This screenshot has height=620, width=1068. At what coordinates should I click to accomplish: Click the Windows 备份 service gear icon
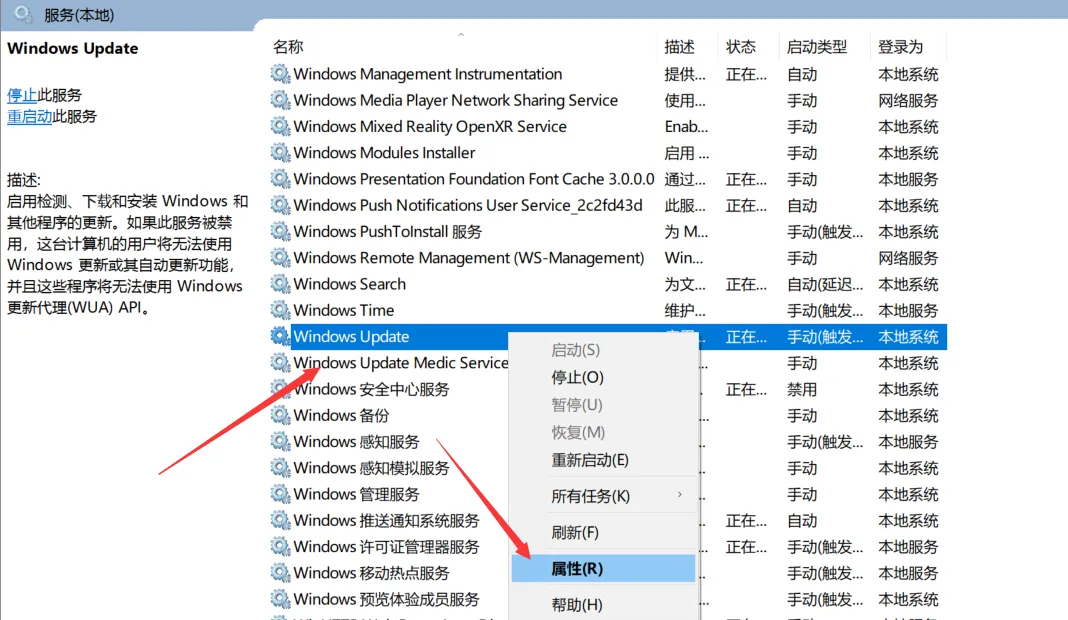[x=281, y=415]
